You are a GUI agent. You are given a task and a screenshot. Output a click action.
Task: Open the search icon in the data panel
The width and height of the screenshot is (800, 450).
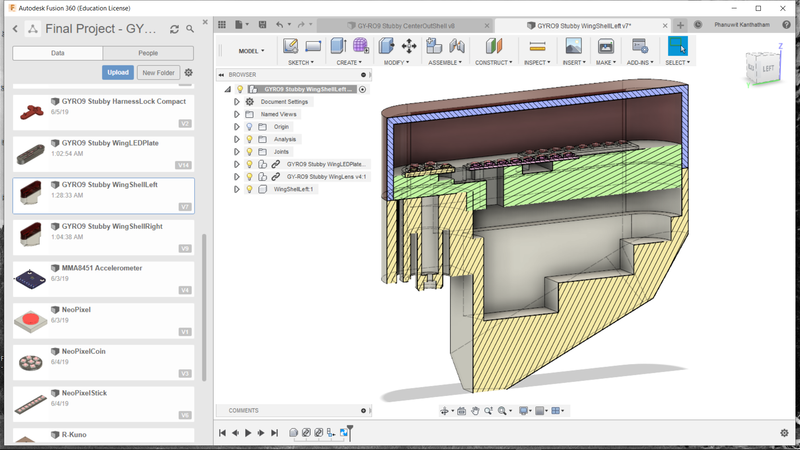click(x=190, y=29)
